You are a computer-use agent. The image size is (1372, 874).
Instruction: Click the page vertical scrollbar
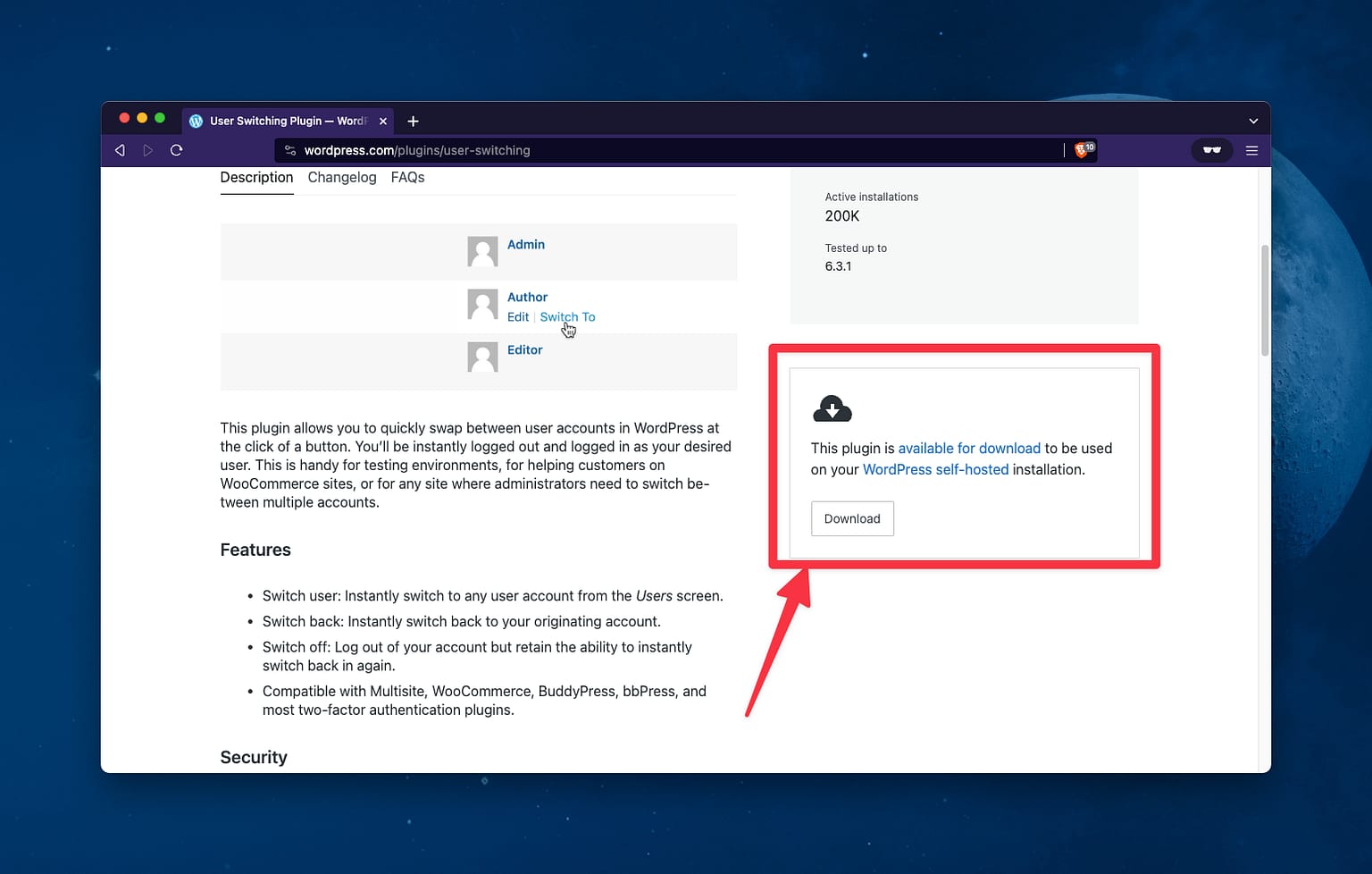1264,300
